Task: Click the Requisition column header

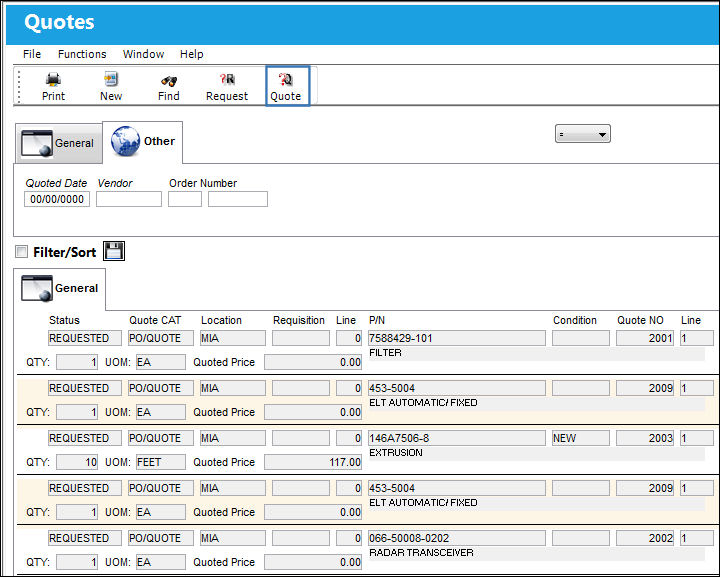Action: 299,320
